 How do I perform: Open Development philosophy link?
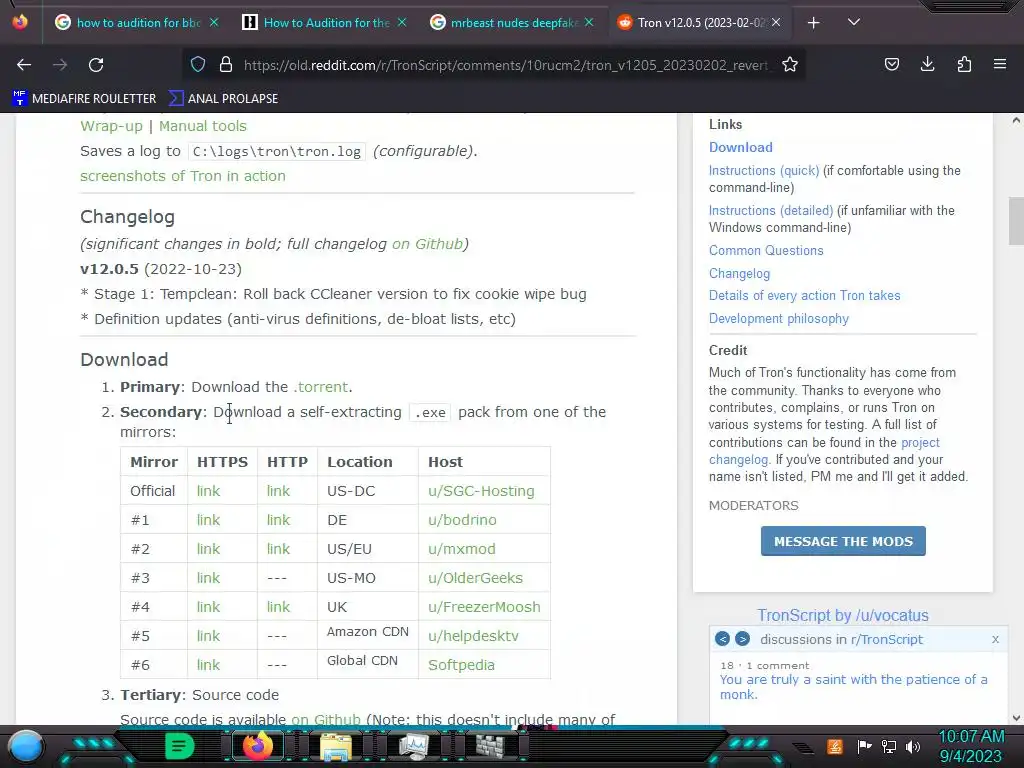[779, 319]
